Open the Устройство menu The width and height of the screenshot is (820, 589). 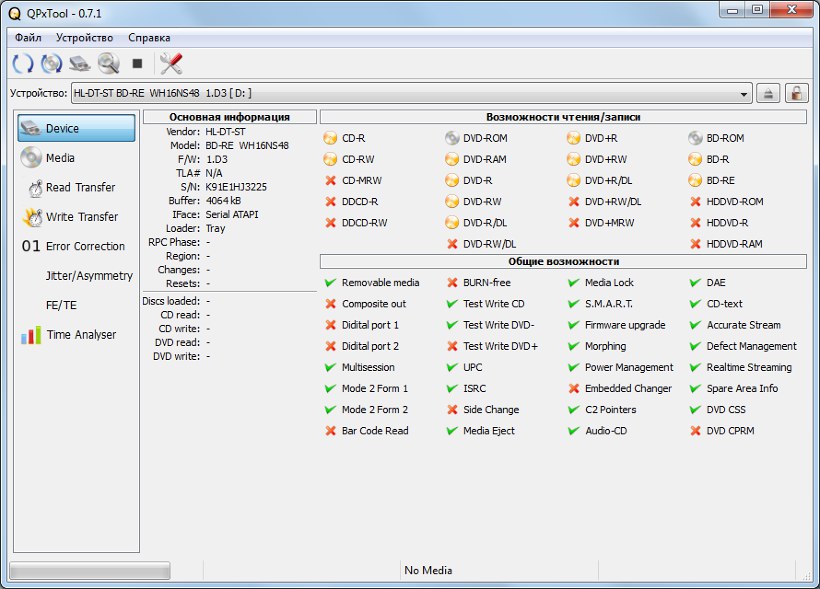point(84,38)
